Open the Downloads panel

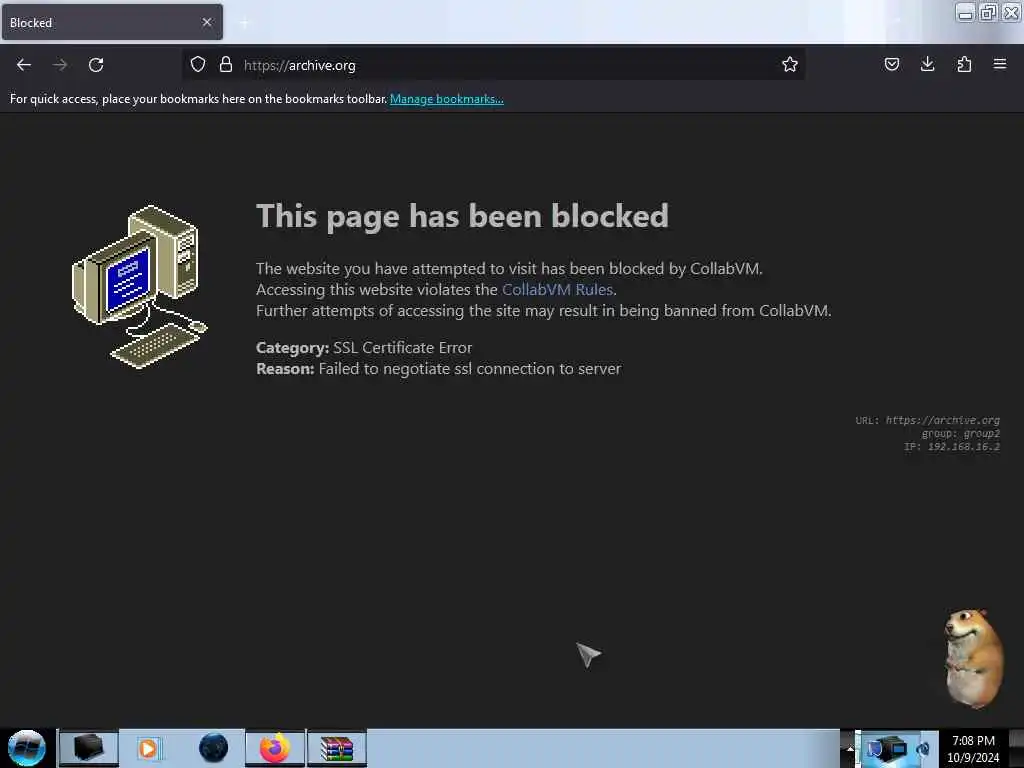(x=927, y=64)
